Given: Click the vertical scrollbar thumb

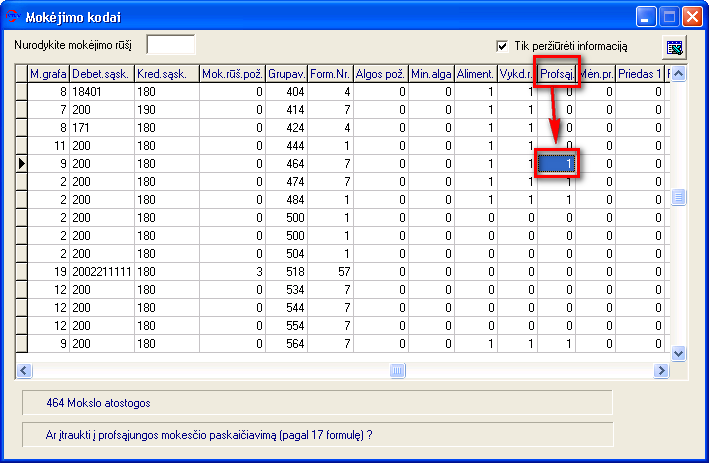Looking at the screenshot, I should click(678, 197).
